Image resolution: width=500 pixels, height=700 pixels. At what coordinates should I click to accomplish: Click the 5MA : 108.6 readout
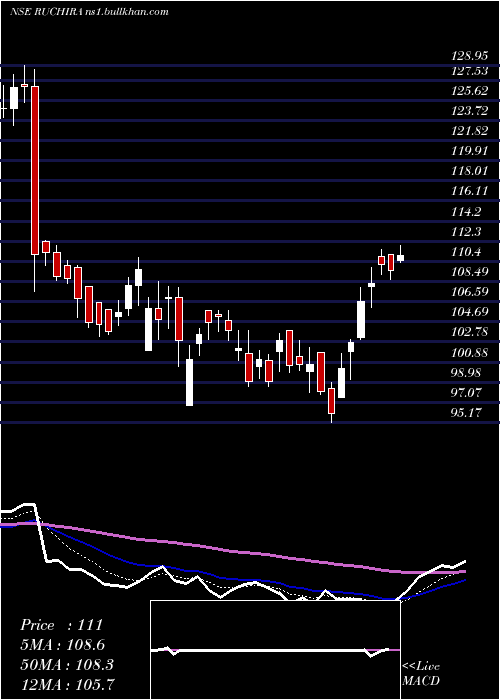point(62,645)
